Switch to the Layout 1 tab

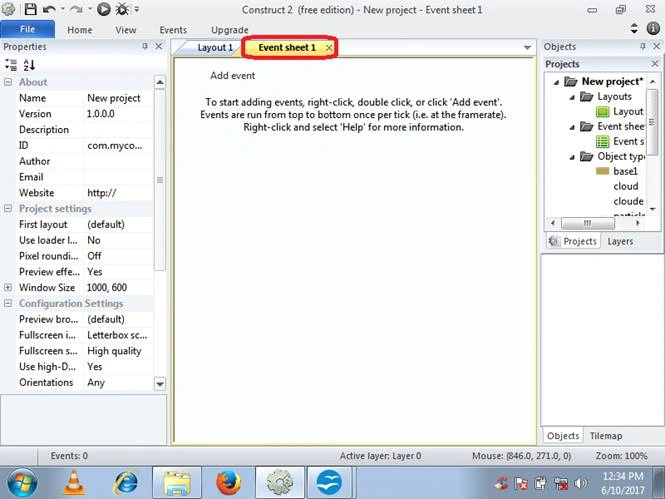click(215, 47)
